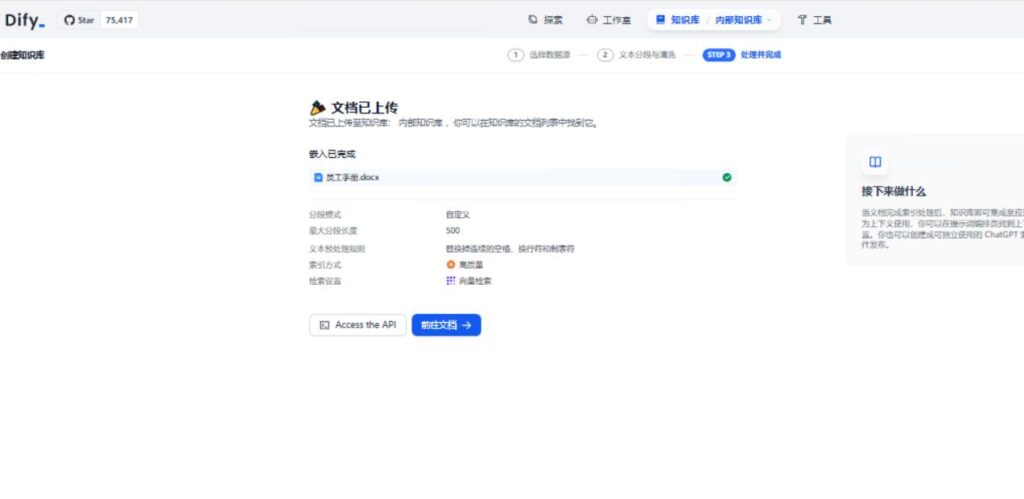Click the book icon in the side panel

pos(874,162)
